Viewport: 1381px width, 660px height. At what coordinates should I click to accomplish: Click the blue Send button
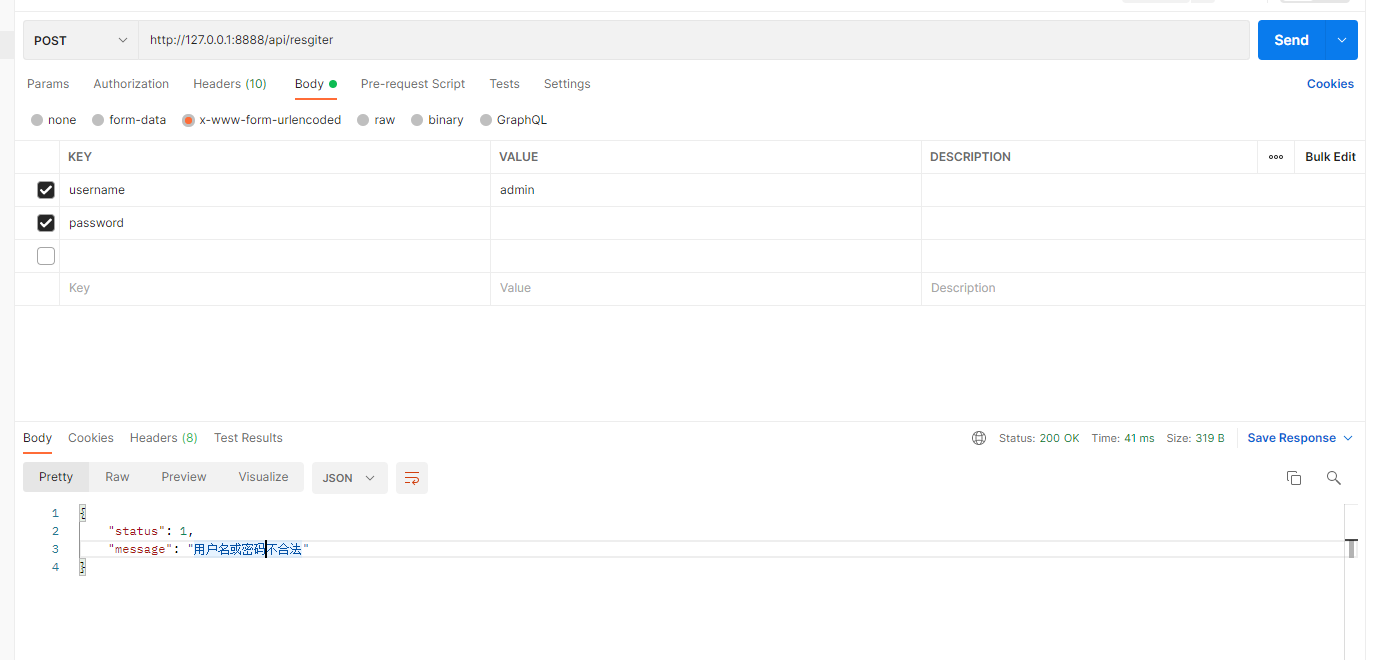(1291, 40)
